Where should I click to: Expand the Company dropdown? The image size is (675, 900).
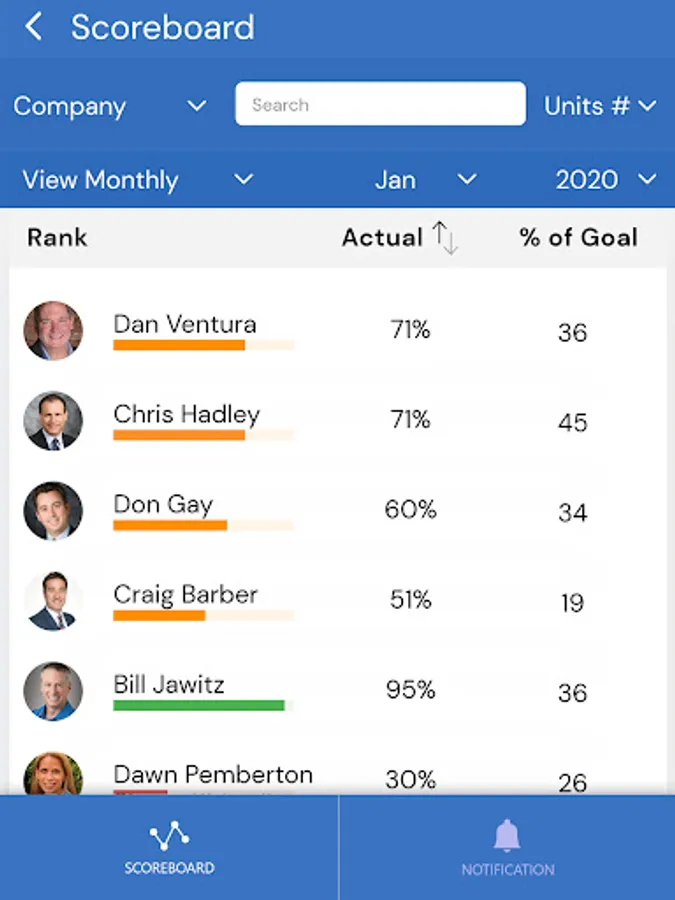click(110, 106)
